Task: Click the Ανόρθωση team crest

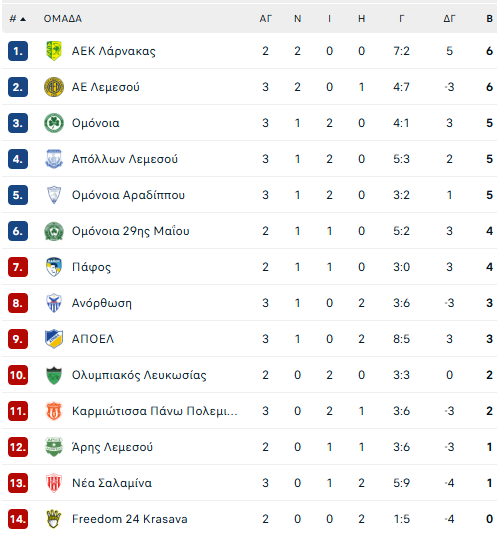Action: tap(54, 303)
